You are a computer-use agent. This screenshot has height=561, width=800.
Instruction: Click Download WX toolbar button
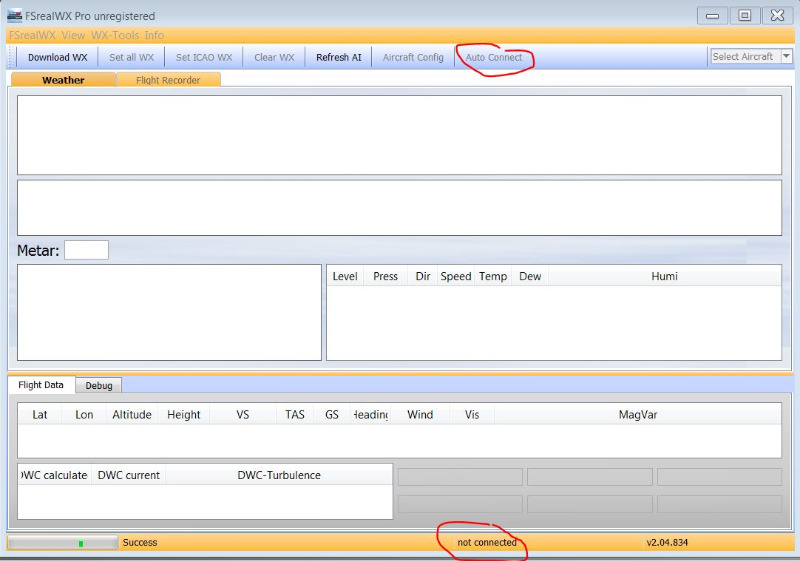click(58, 57)
